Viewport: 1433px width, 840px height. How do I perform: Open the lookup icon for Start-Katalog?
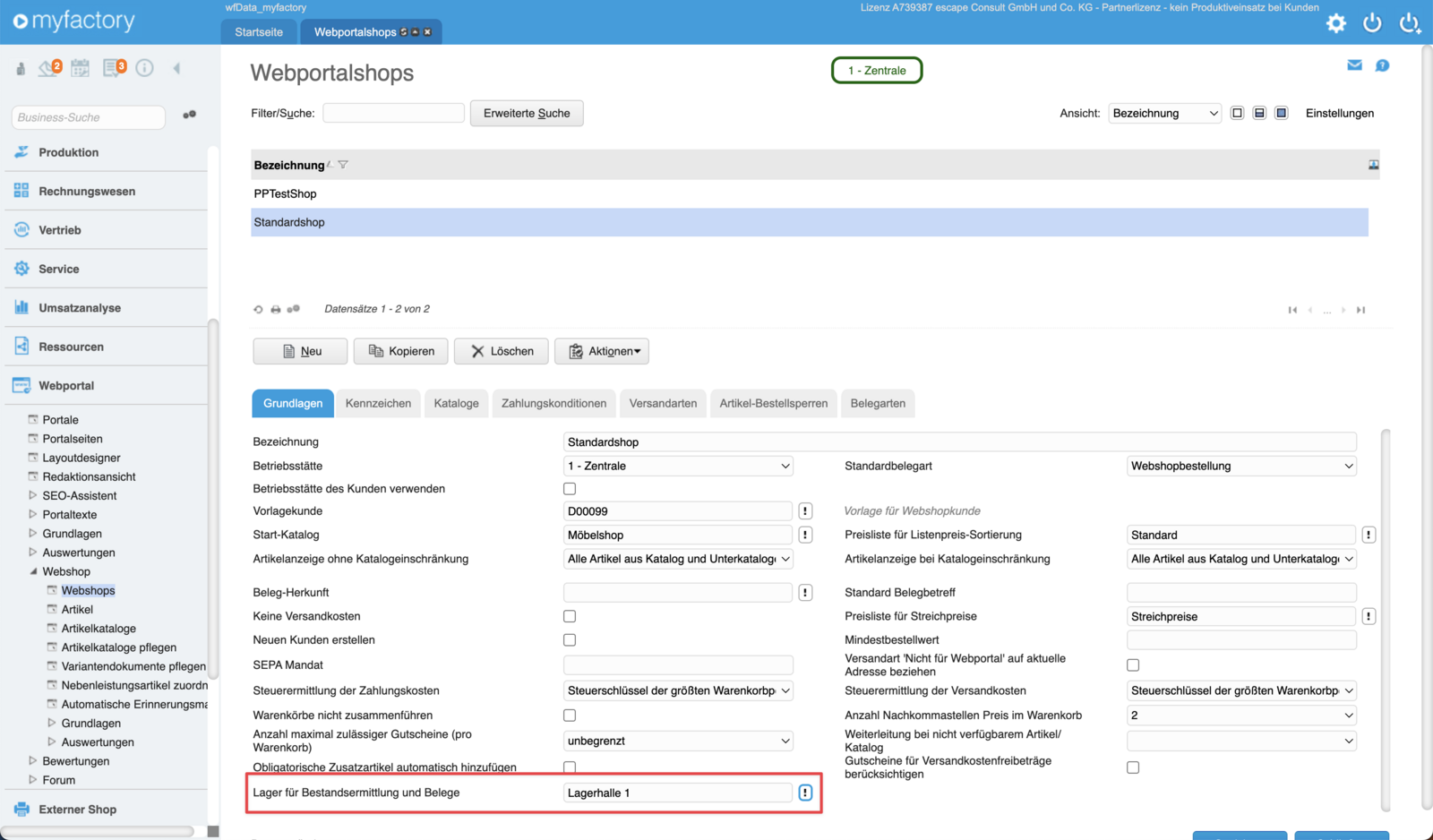point(805,535)
